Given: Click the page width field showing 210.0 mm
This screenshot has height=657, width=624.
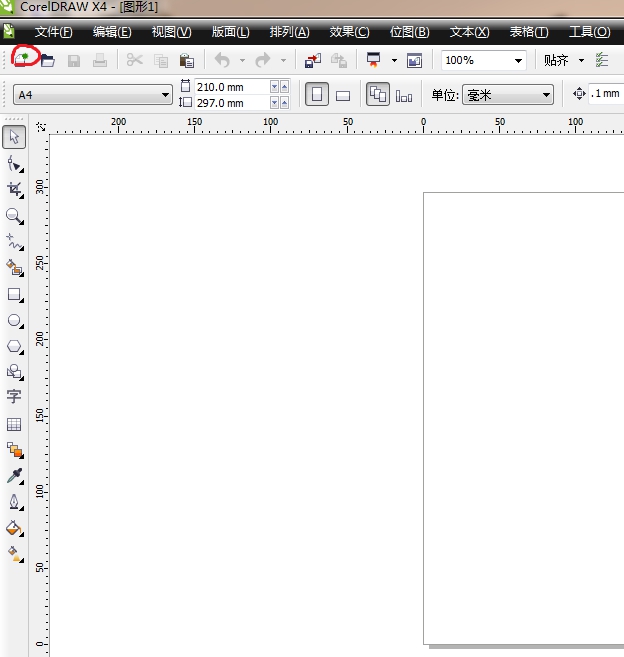Looking at the screenshot, I should 232,87.
